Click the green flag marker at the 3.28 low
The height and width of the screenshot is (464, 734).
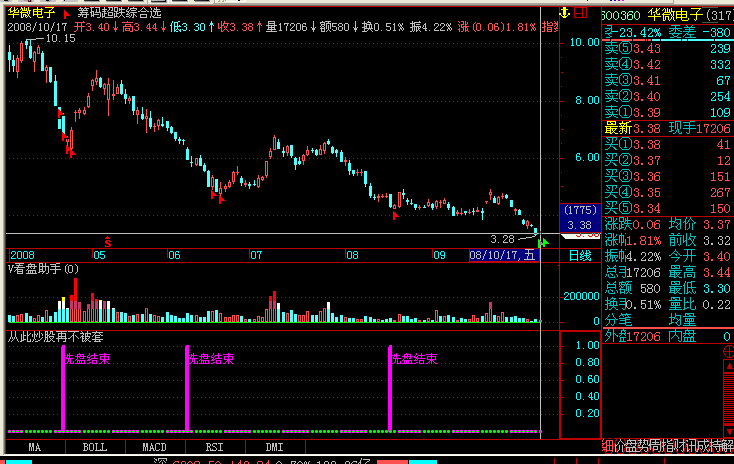tap(543, 243)
